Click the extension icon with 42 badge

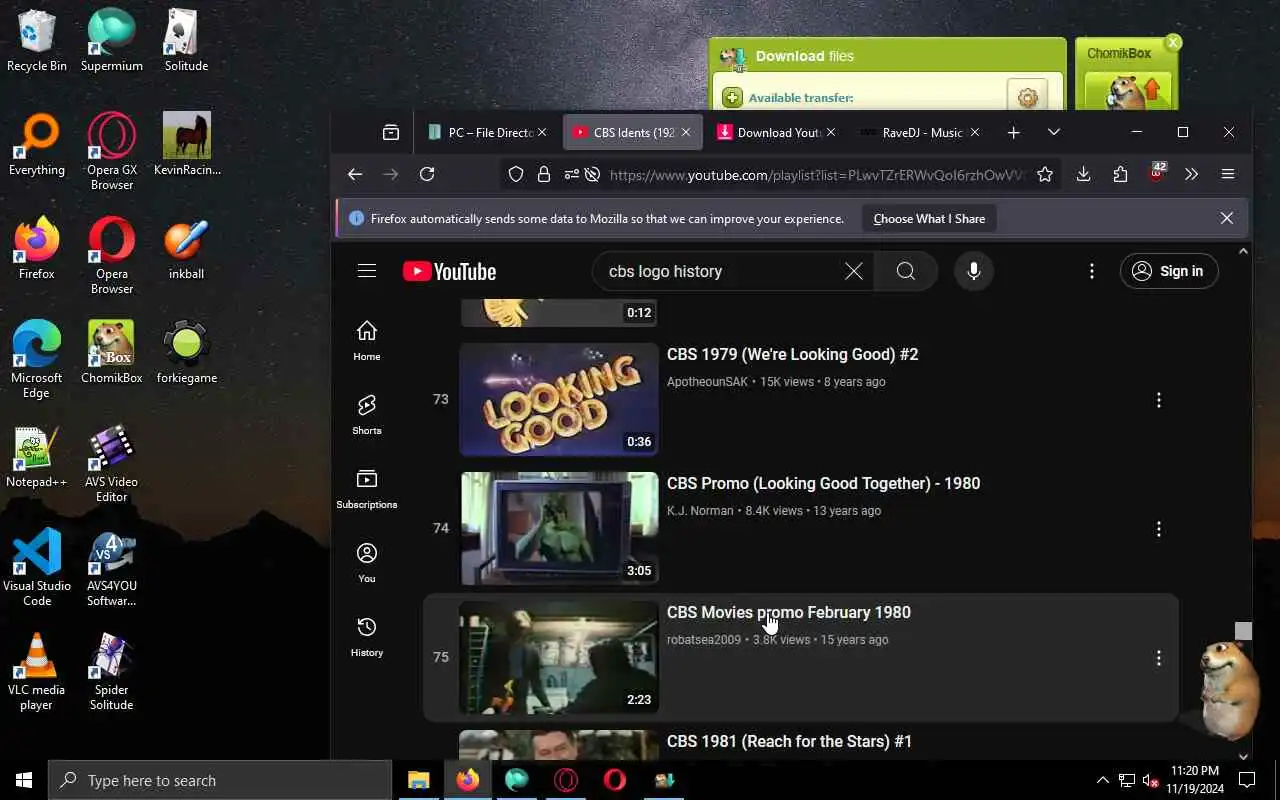click(x=1156, y=173)
